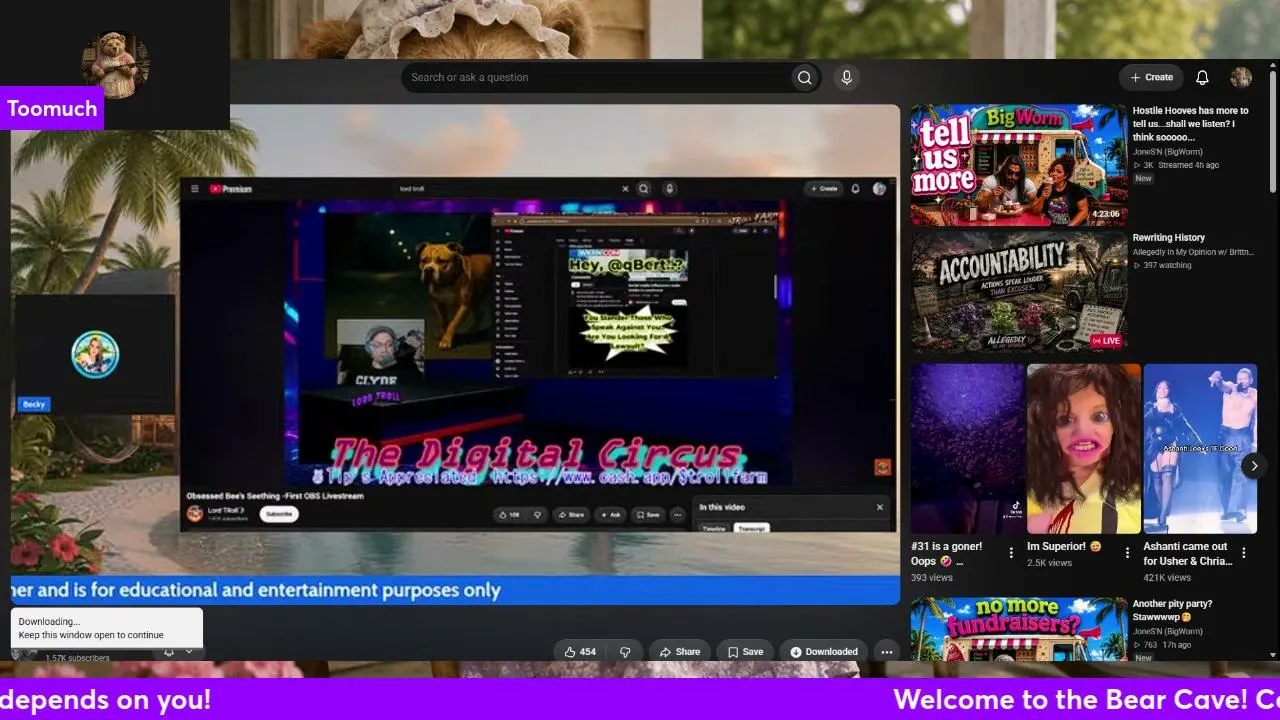Image resolution: width=1280 pixels, height=720 pixels.
Task: Click the "393 views" text
Action: [x=932, y=577]
